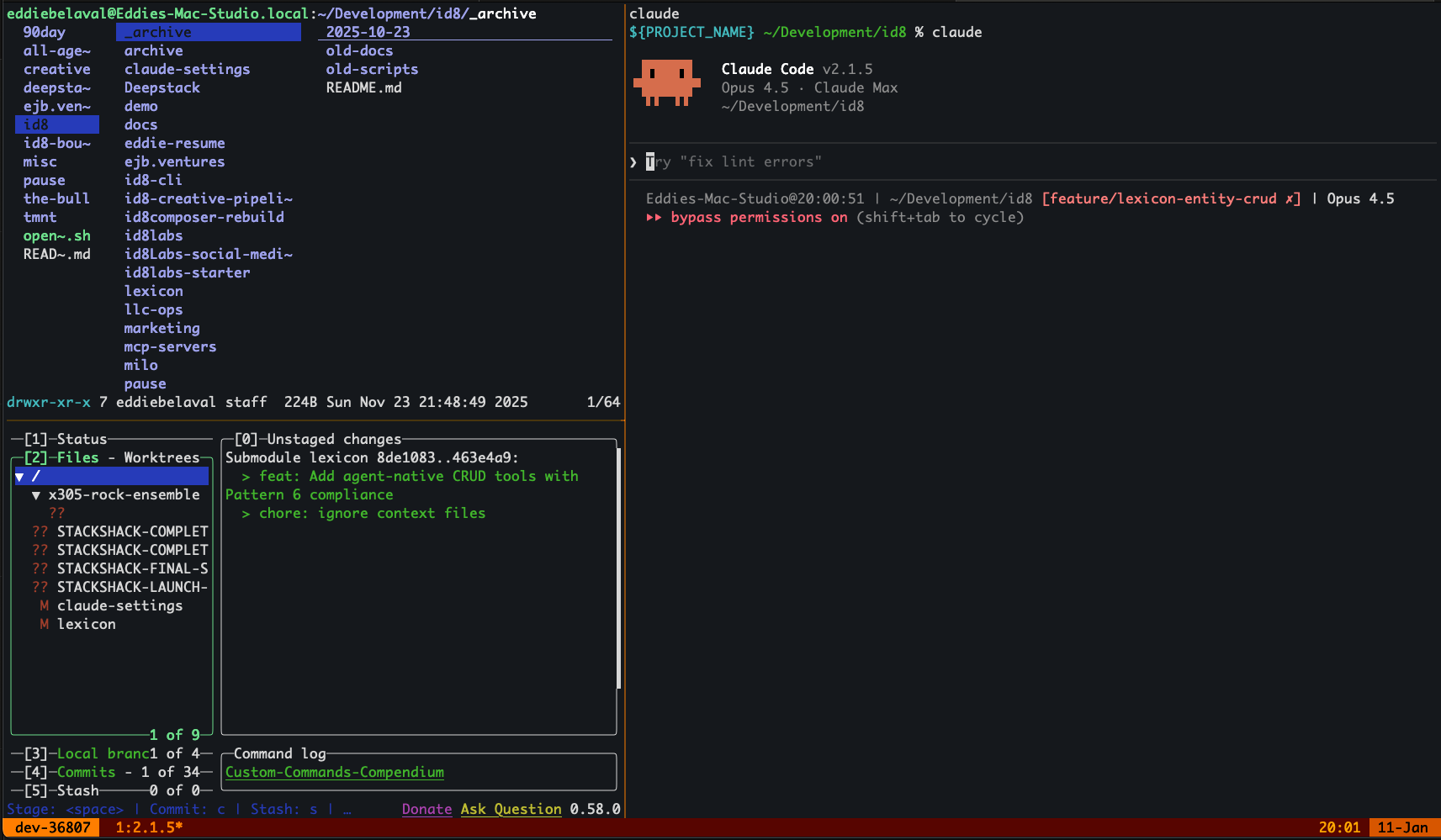Viewport: 1441px width, 840px height.
Task: Click the 11-Jan date badge
Action: [x=1401, y=827]
